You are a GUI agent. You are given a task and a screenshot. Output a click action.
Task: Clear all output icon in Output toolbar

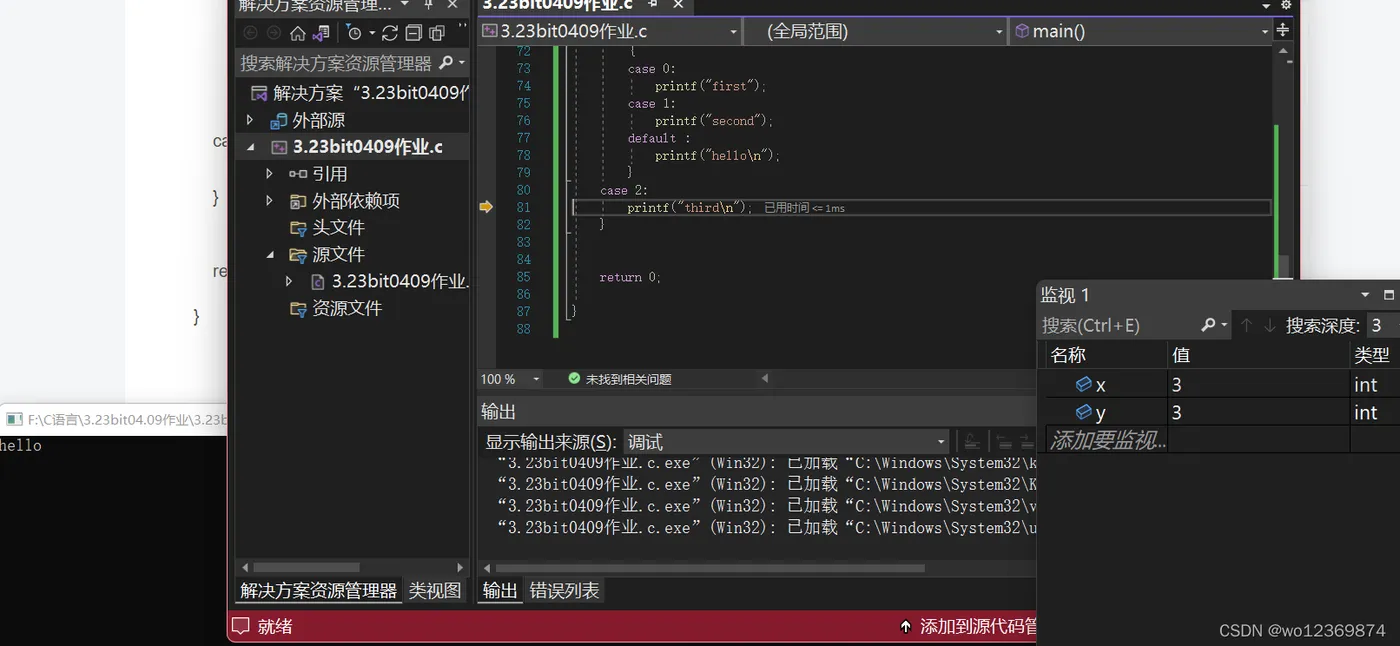(x=970, y=442)
